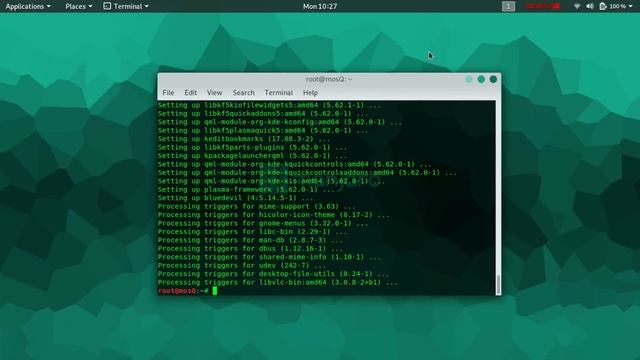Click the red recording indicator in top bar

542,6
